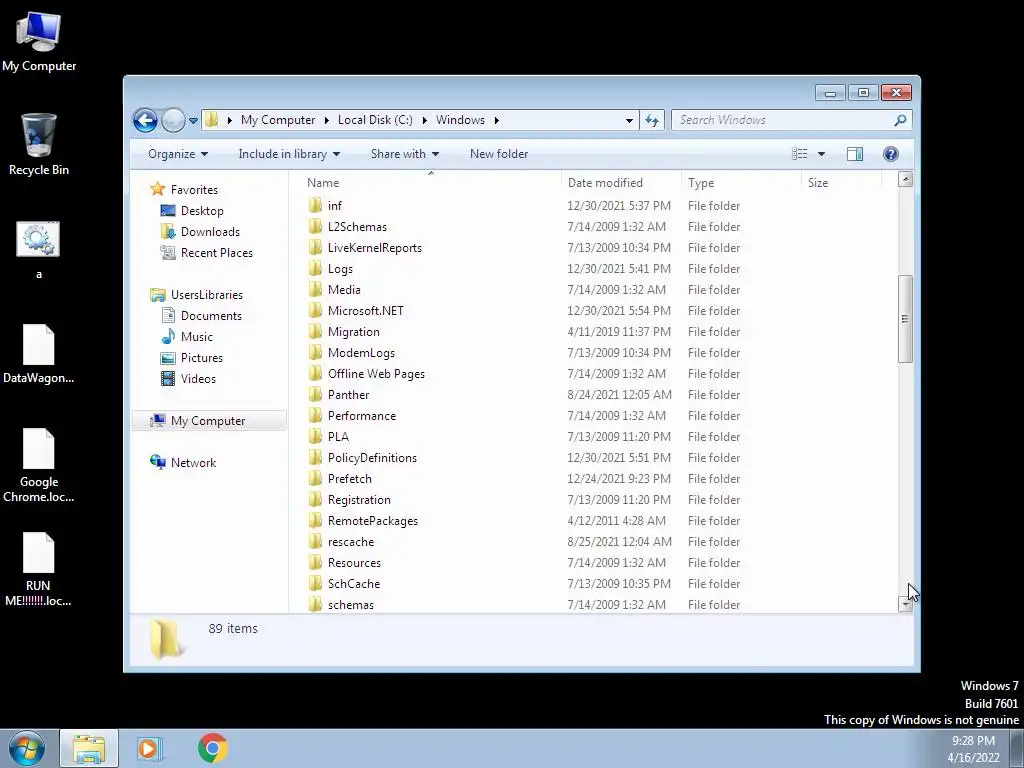Select the Panther folder icon
Image resolution: width=1024 pixels, height=768 pixels.
point(315,394)
